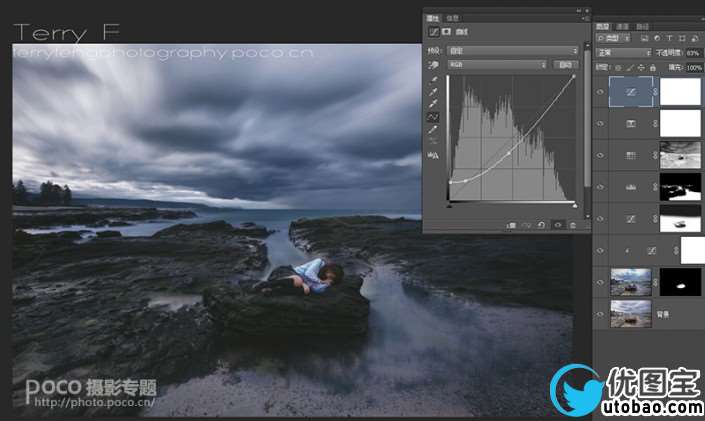
Task: Hide the layer with grayscale sky mask
Action: (600, 155)
